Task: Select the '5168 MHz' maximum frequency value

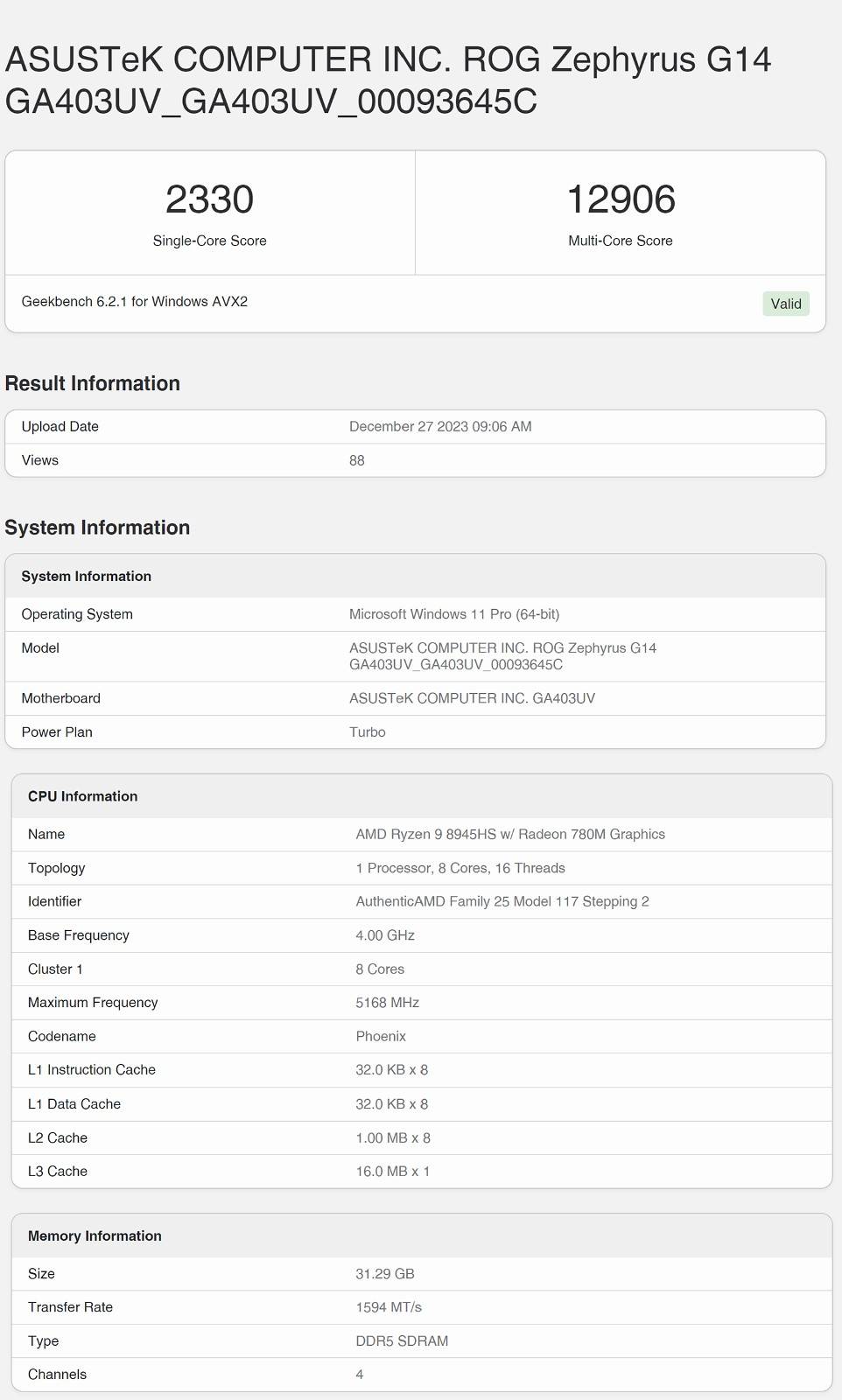Action: click(x=388, y=1003)
